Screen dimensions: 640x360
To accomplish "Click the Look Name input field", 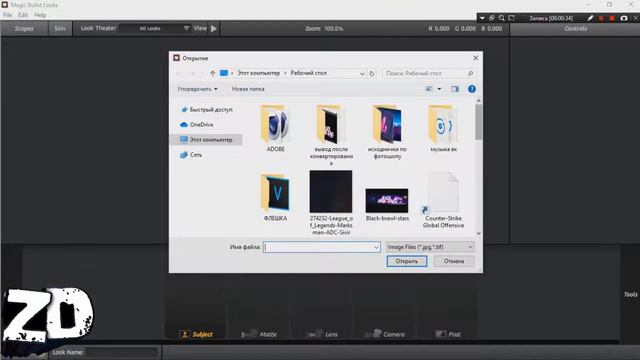I will point(122,352).
